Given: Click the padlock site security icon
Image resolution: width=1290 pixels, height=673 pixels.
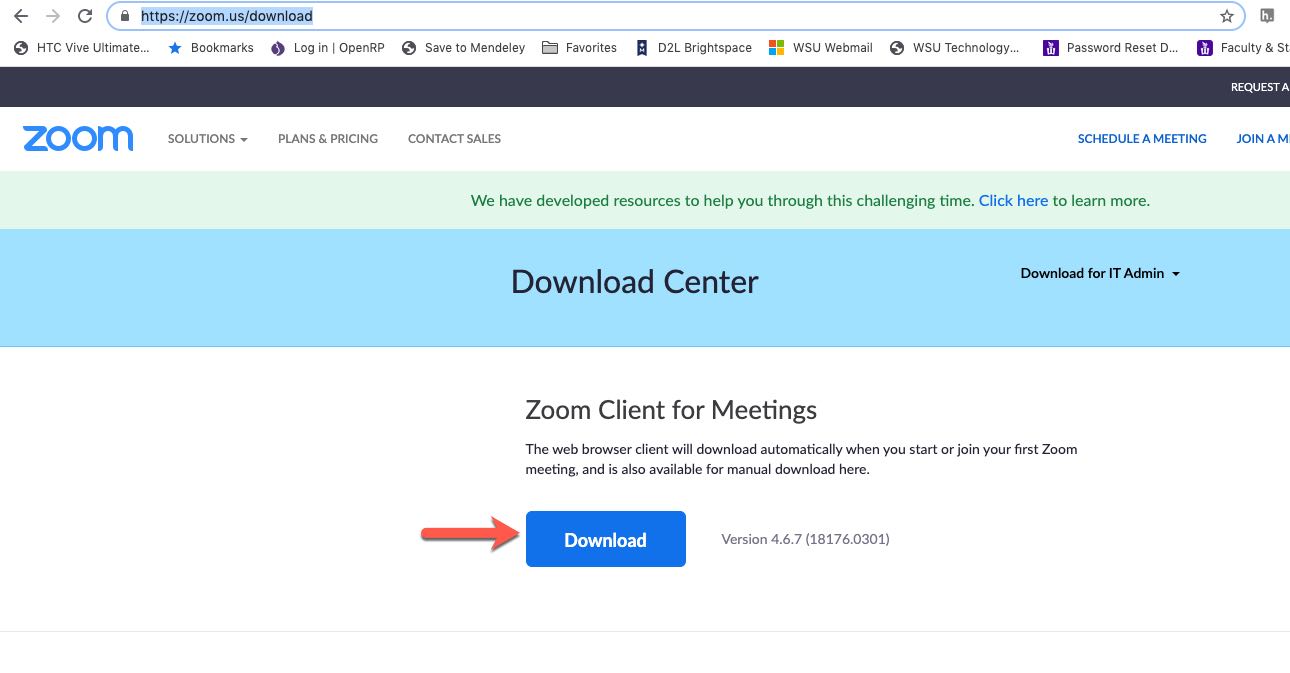Looking at the screenshot, I should tap(125, 16).
